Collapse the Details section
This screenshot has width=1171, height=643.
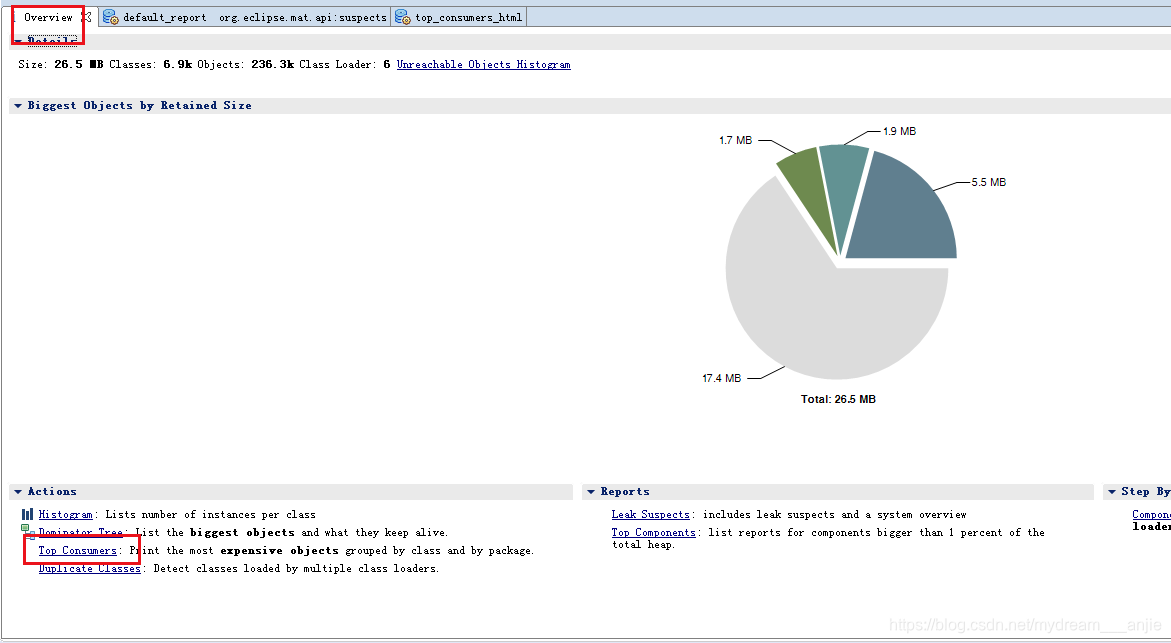tap(18, 41)
